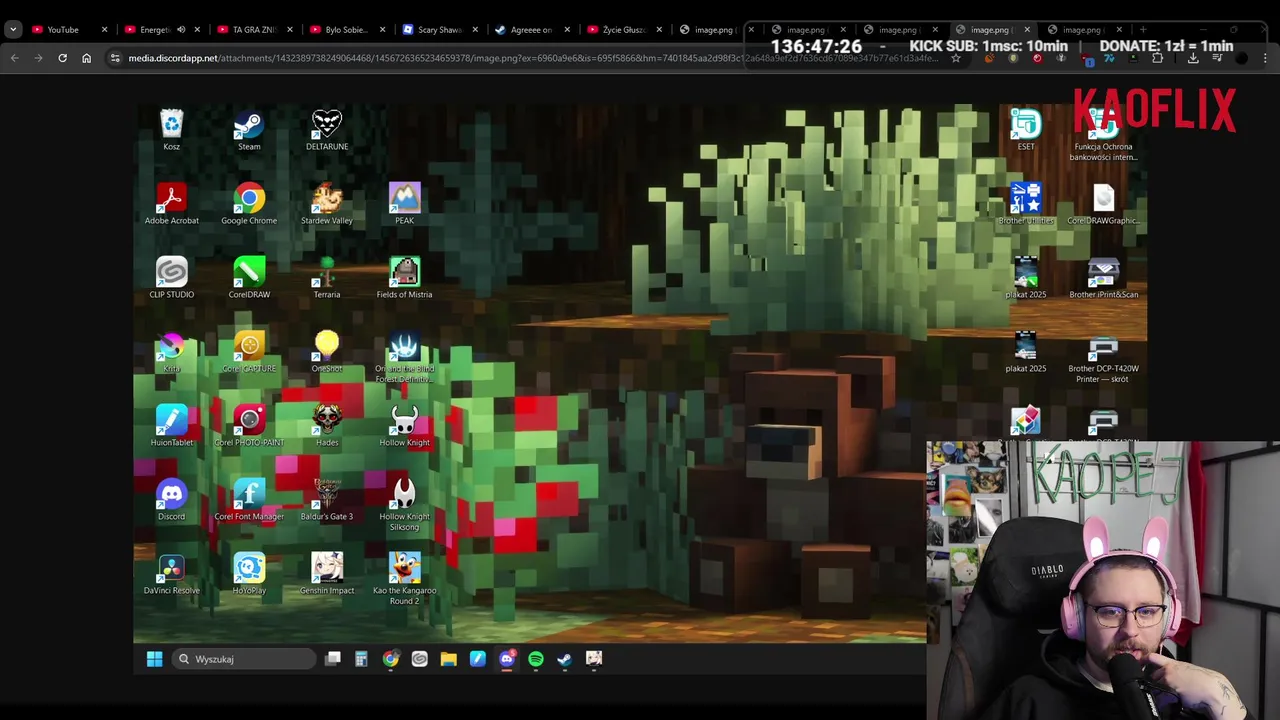Select the Baldur's Gate 3 icon
This screenshot has width=1280, height=720.
click(x=327, y=501)
